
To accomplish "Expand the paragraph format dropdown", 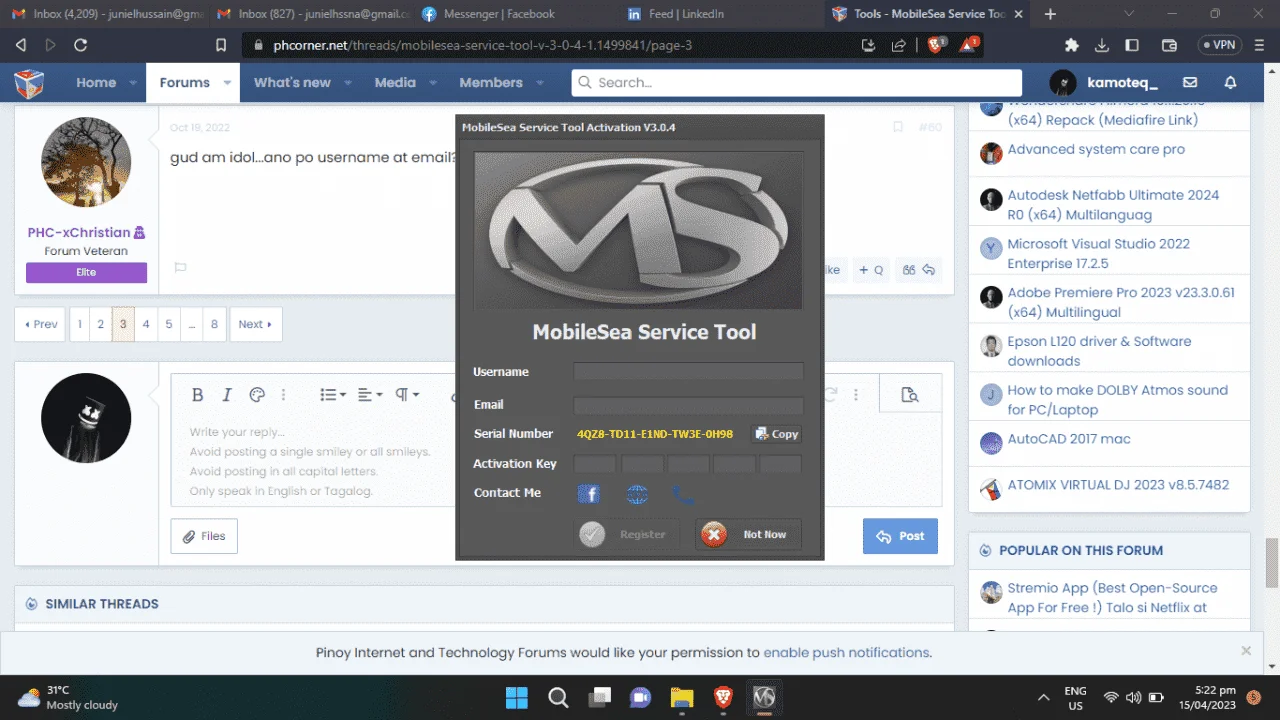I will [x=407, y=395].
